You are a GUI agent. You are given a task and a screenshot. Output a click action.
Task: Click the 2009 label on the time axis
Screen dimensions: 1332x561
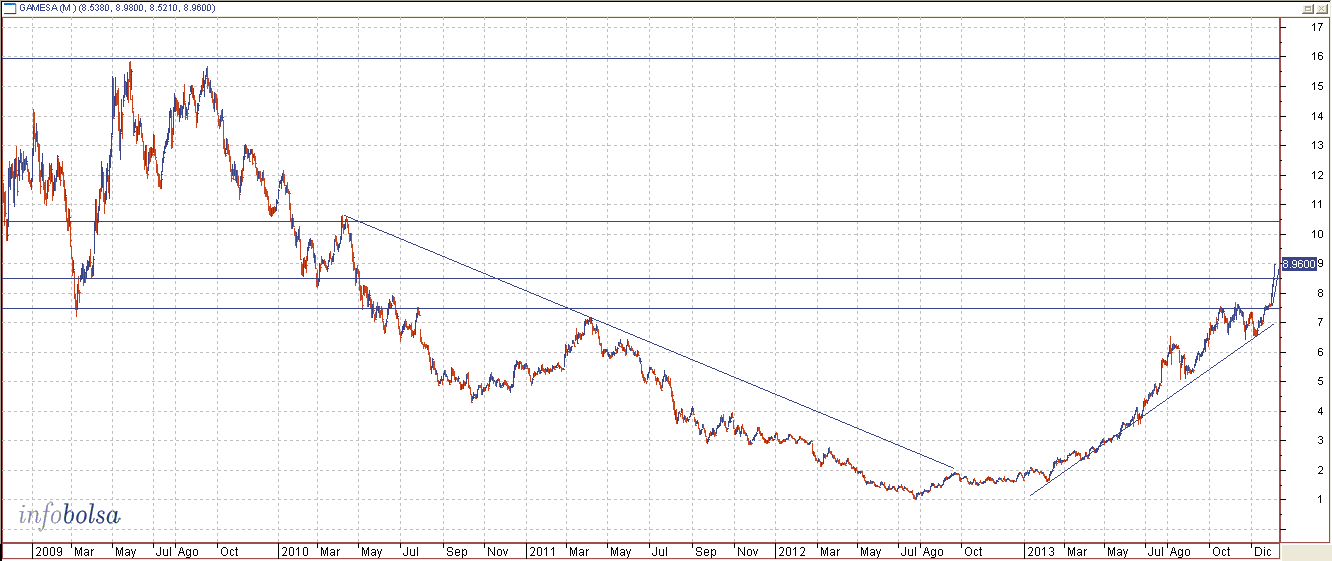[48, 551]
